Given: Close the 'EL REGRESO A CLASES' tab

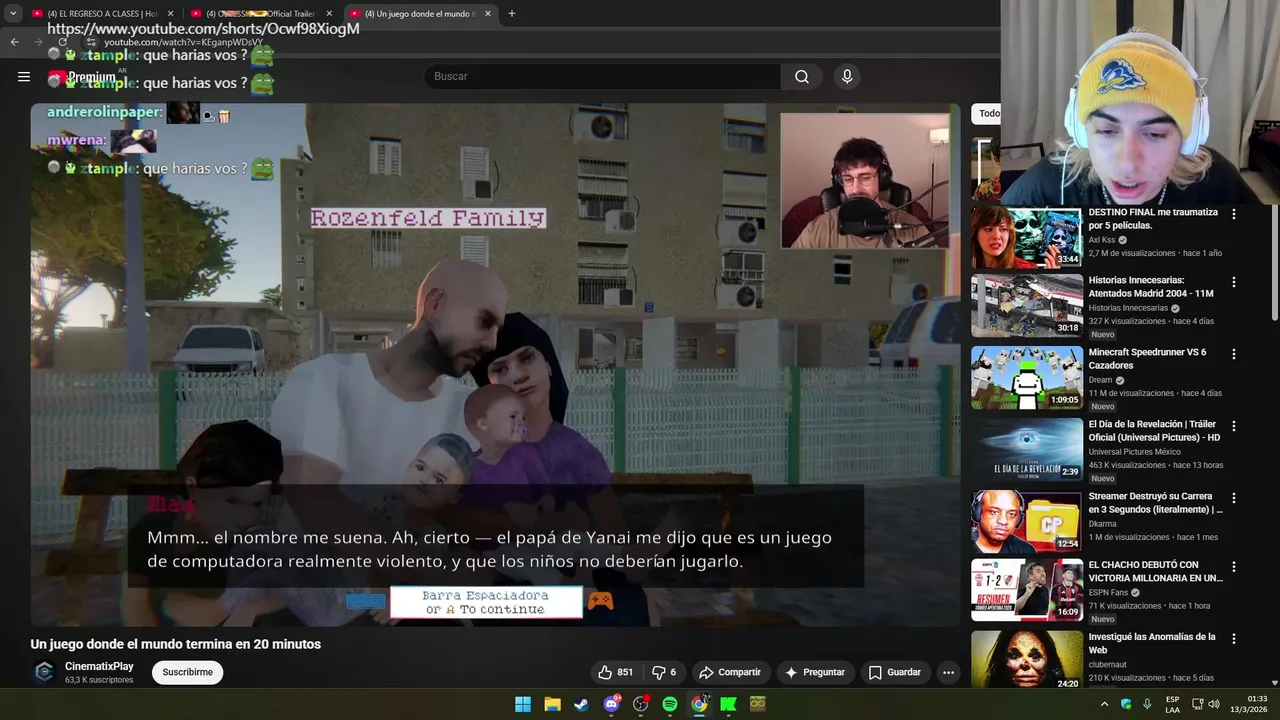Looking at the screenshot, I should click(170, 14).
